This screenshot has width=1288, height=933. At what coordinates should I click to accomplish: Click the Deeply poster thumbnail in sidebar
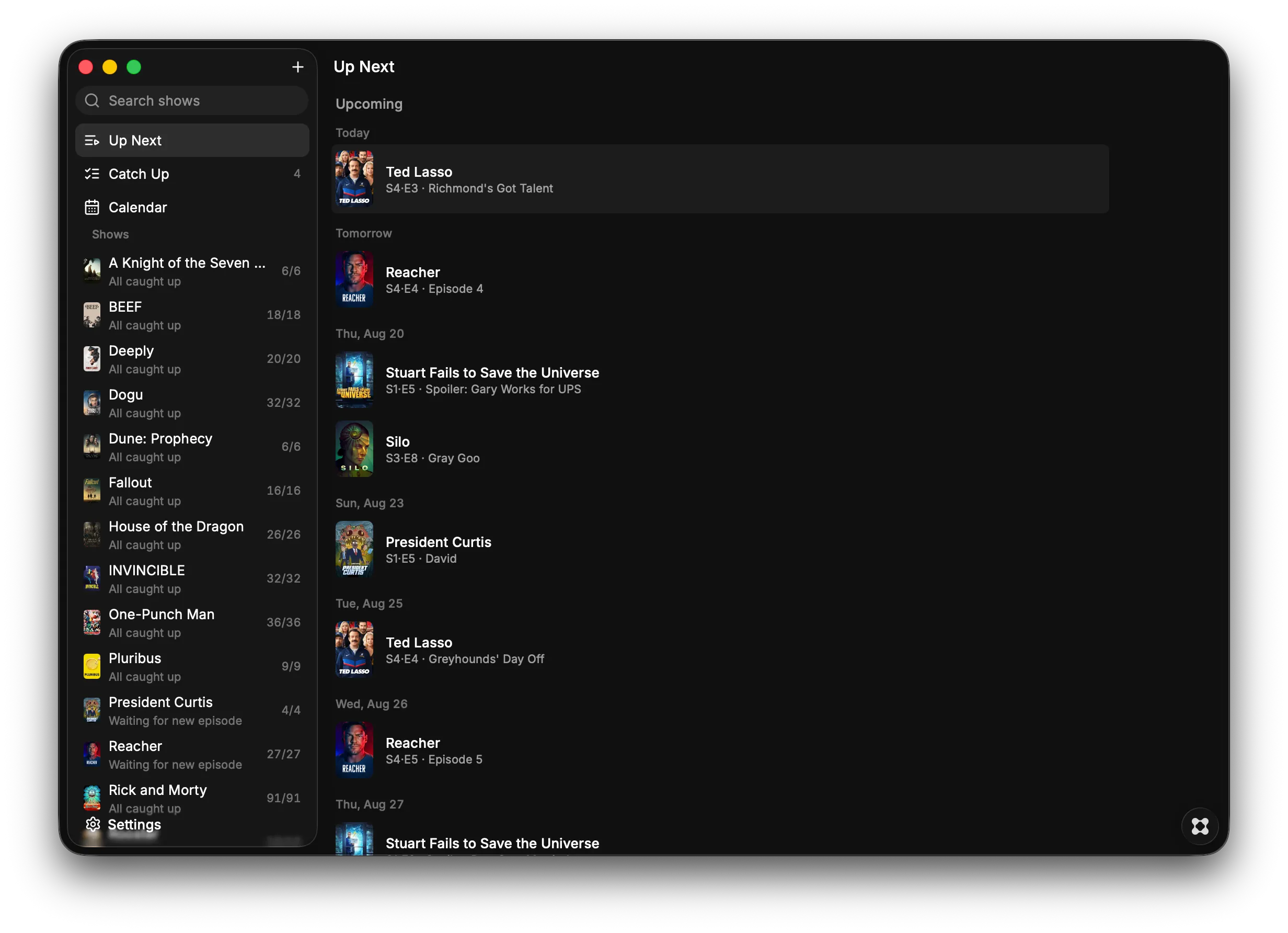92,359
